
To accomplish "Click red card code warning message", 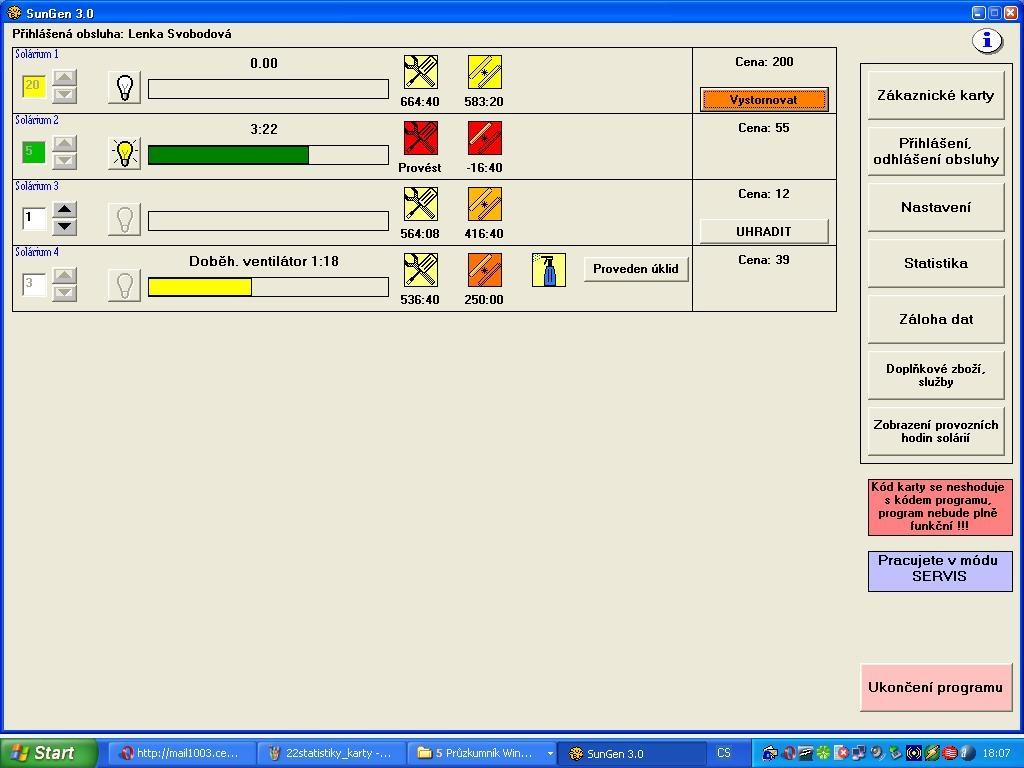I will click(940, 507).
